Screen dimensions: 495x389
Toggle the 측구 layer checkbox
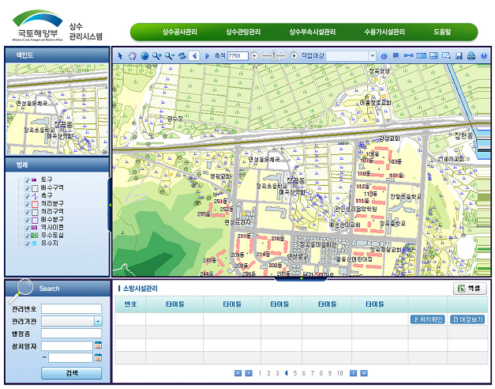point(28,196)
